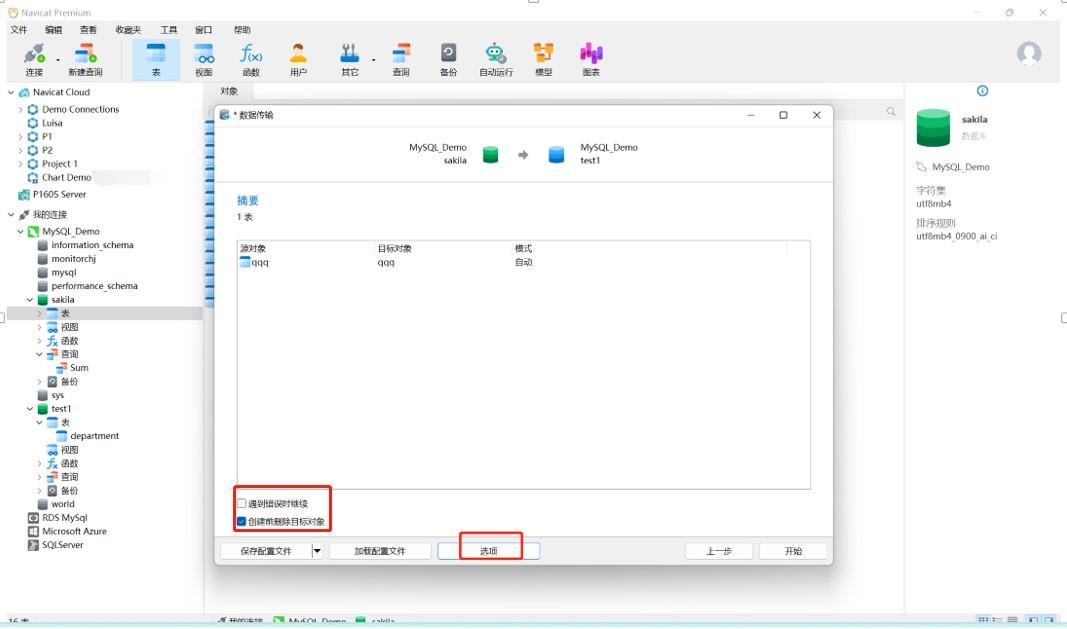This screenshot has width=1067, height=629.
Task: Click the 图表 (Chart) toolbar icon
Action: (x=591, y=58)
